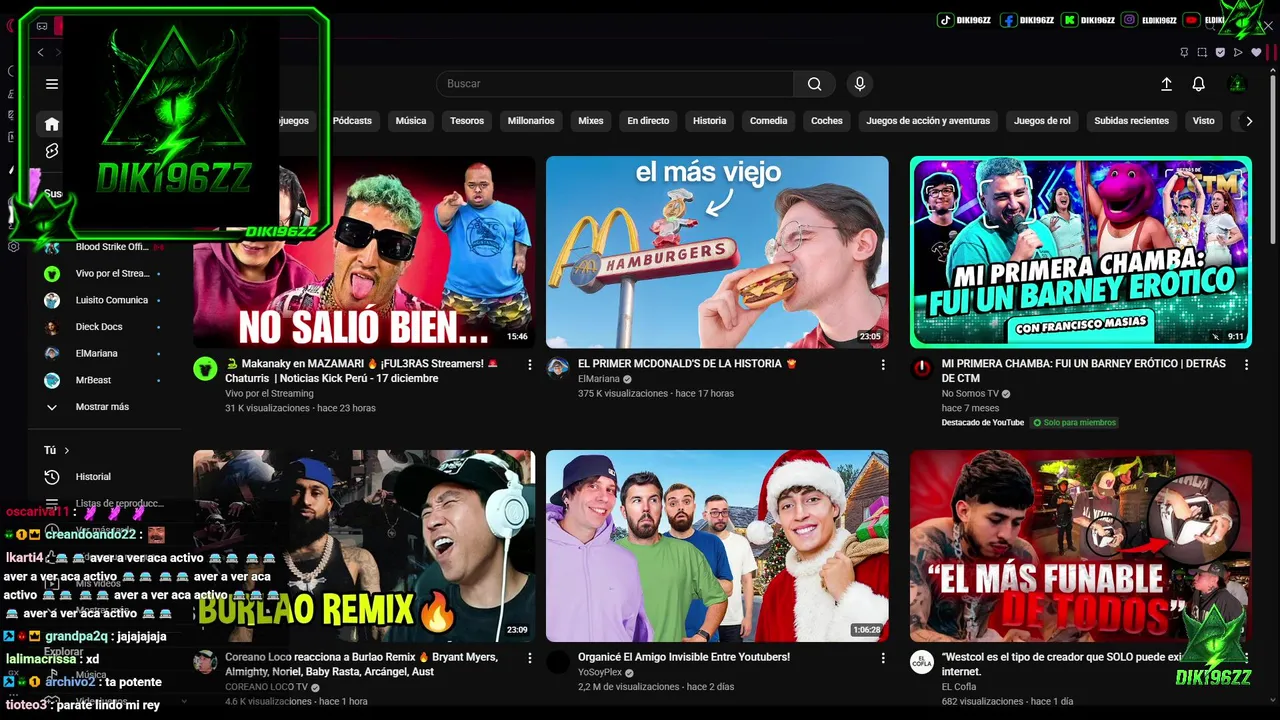1280x720 pixels.
Task: Click Vivo por el Streaming channel avatar under video
Action: (205, 368)
